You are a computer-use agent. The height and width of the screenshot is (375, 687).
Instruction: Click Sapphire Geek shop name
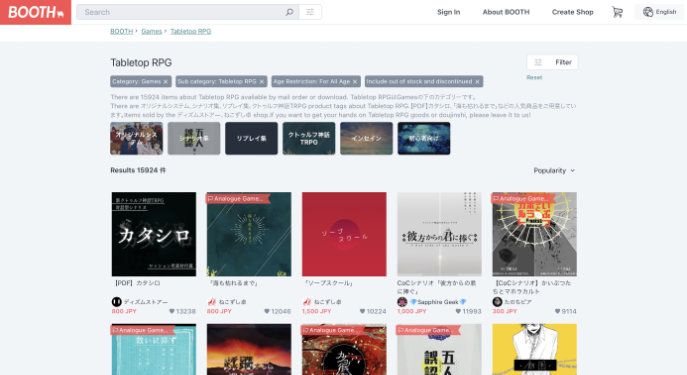tap(438, 302)
